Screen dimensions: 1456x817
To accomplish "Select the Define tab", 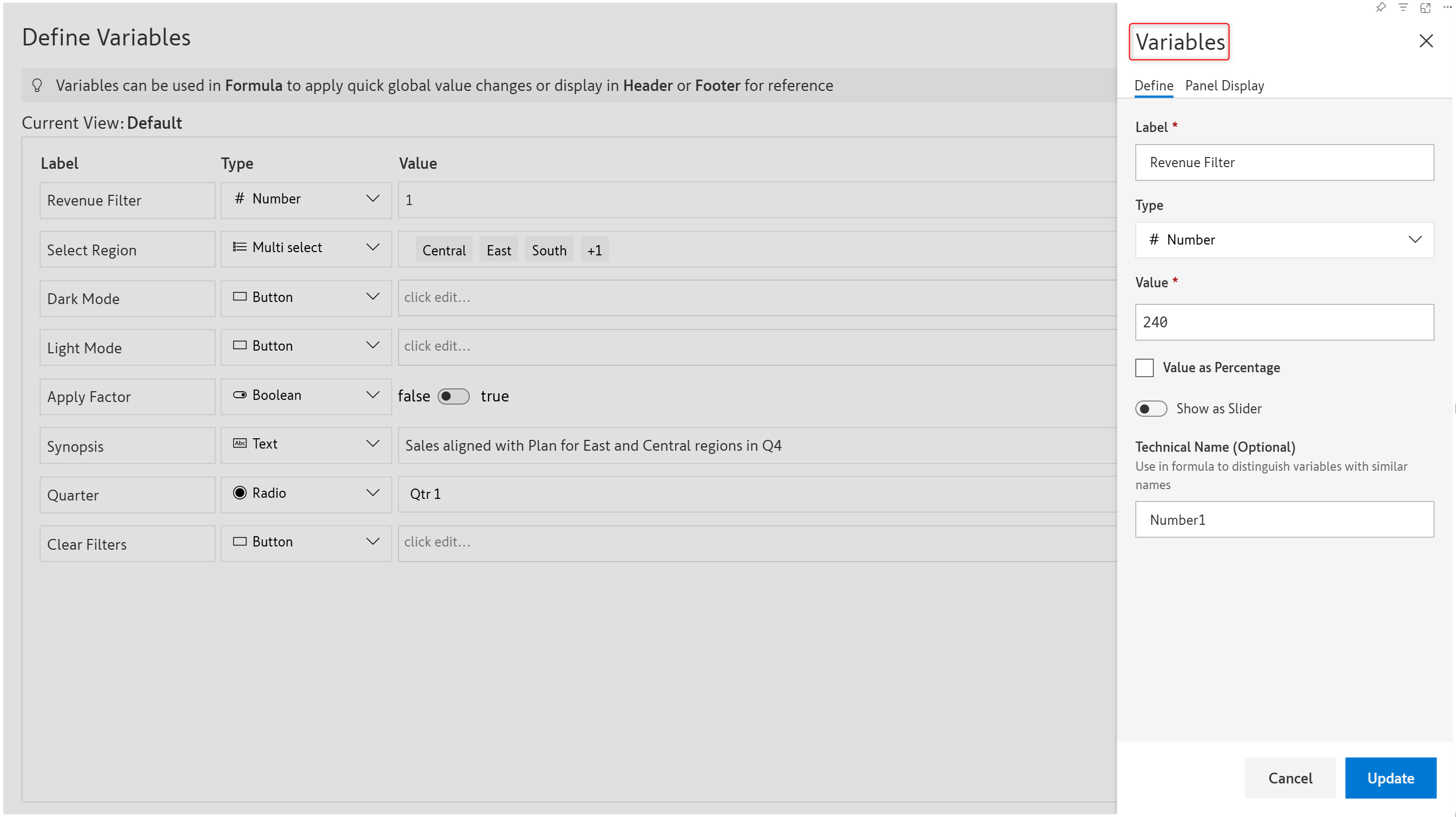I will pos(1153,85).
